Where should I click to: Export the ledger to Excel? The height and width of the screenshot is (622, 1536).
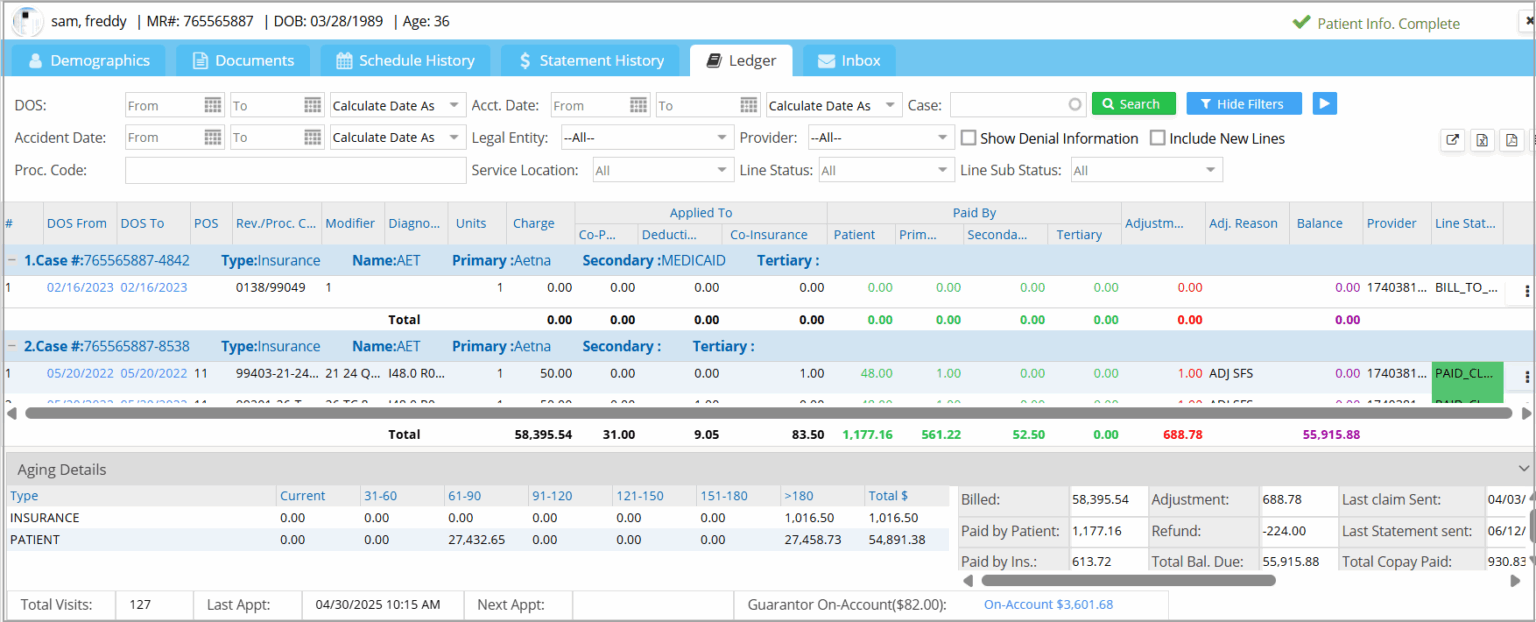1482,140
